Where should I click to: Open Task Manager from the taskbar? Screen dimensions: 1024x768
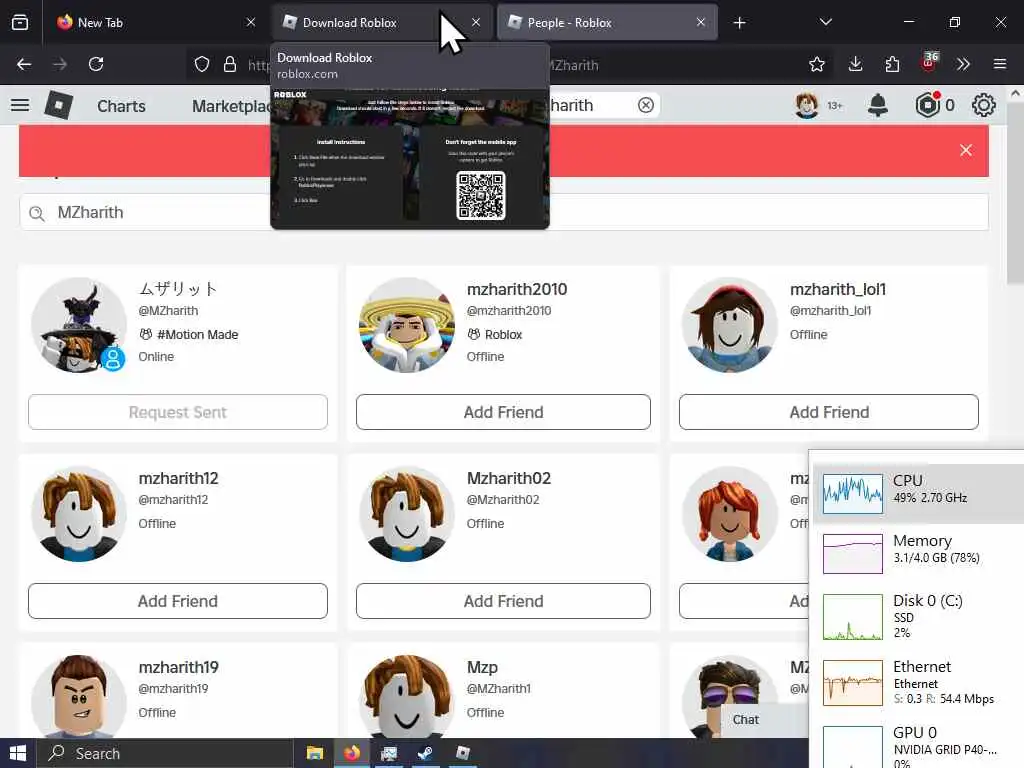tap(389, 753)
